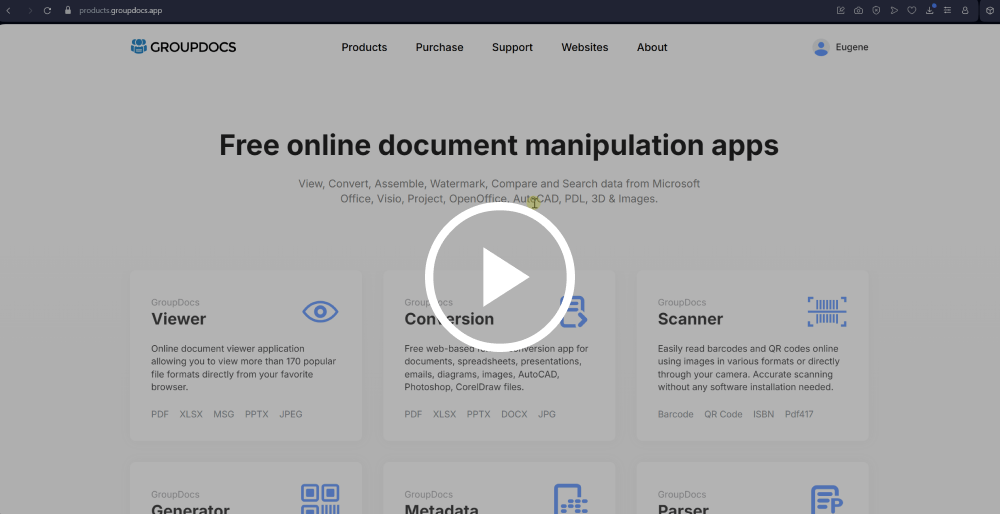Open the Eugene account name

click(852, 47)
